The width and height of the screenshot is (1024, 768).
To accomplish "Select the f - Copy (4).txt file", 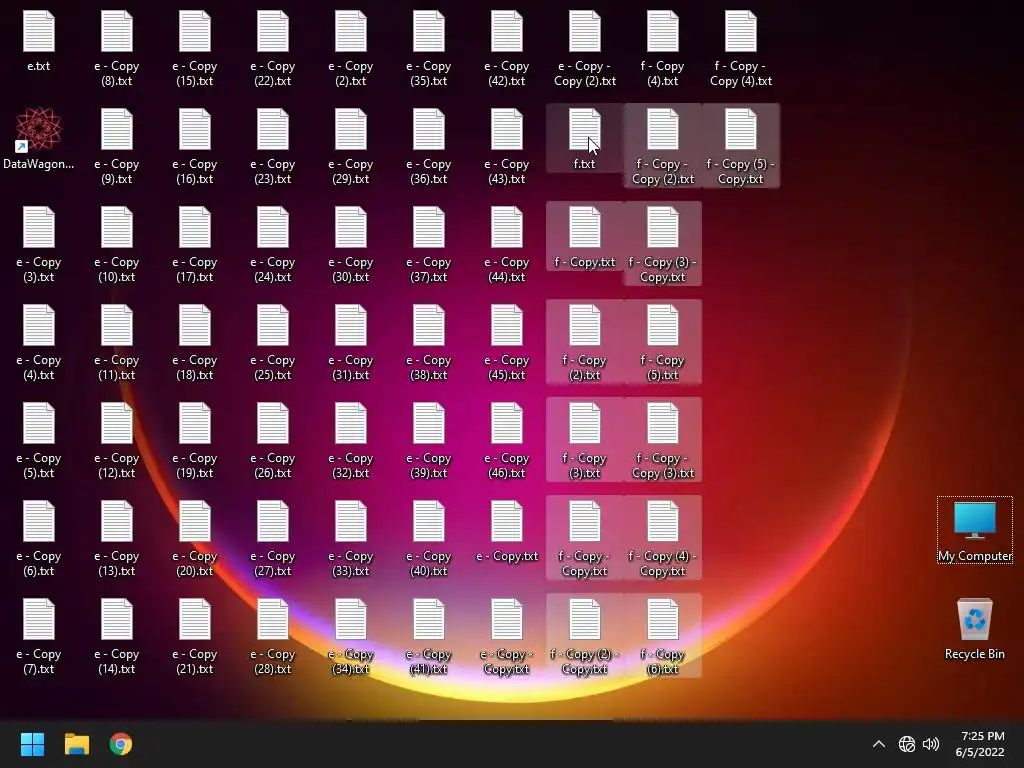I will coord(662,48).
